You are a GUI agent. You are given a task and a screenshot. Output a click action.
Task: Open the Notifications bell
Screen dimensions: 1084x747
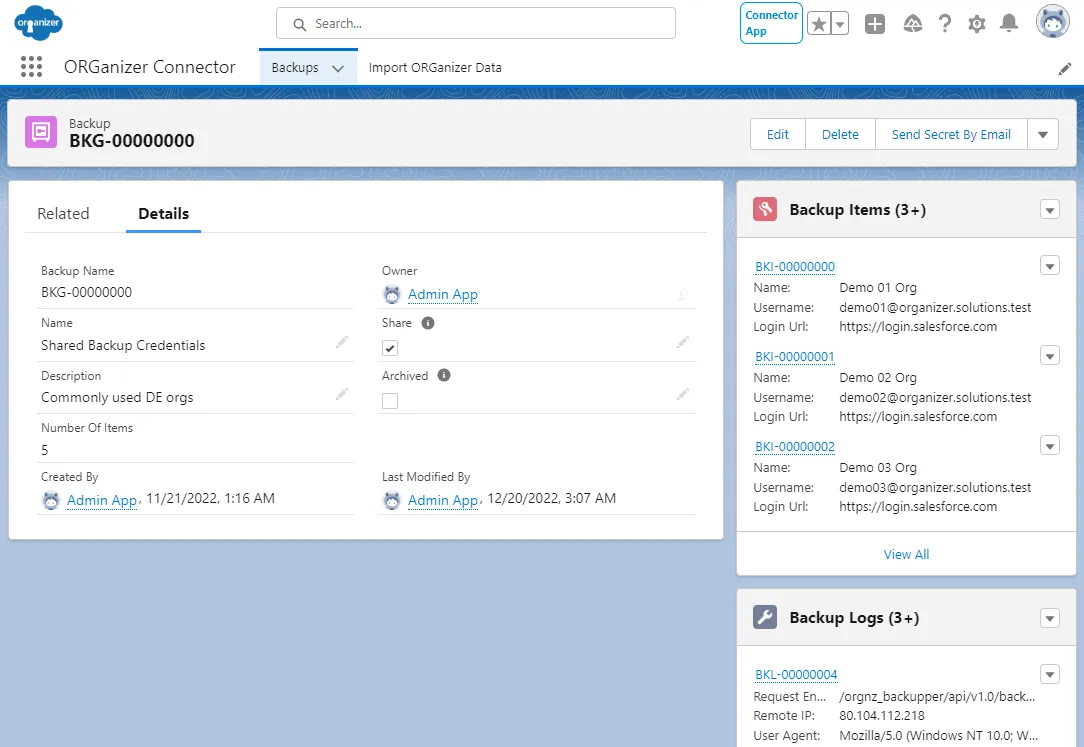(1009, 23)
